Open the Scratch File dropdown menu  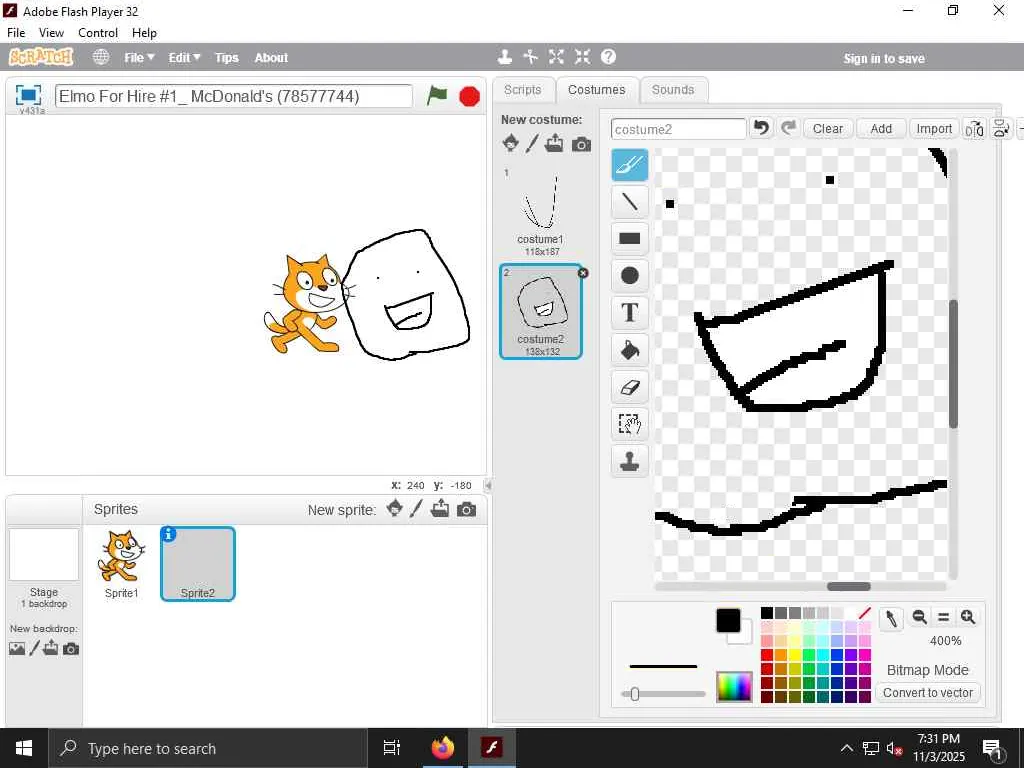coord(139,57)
